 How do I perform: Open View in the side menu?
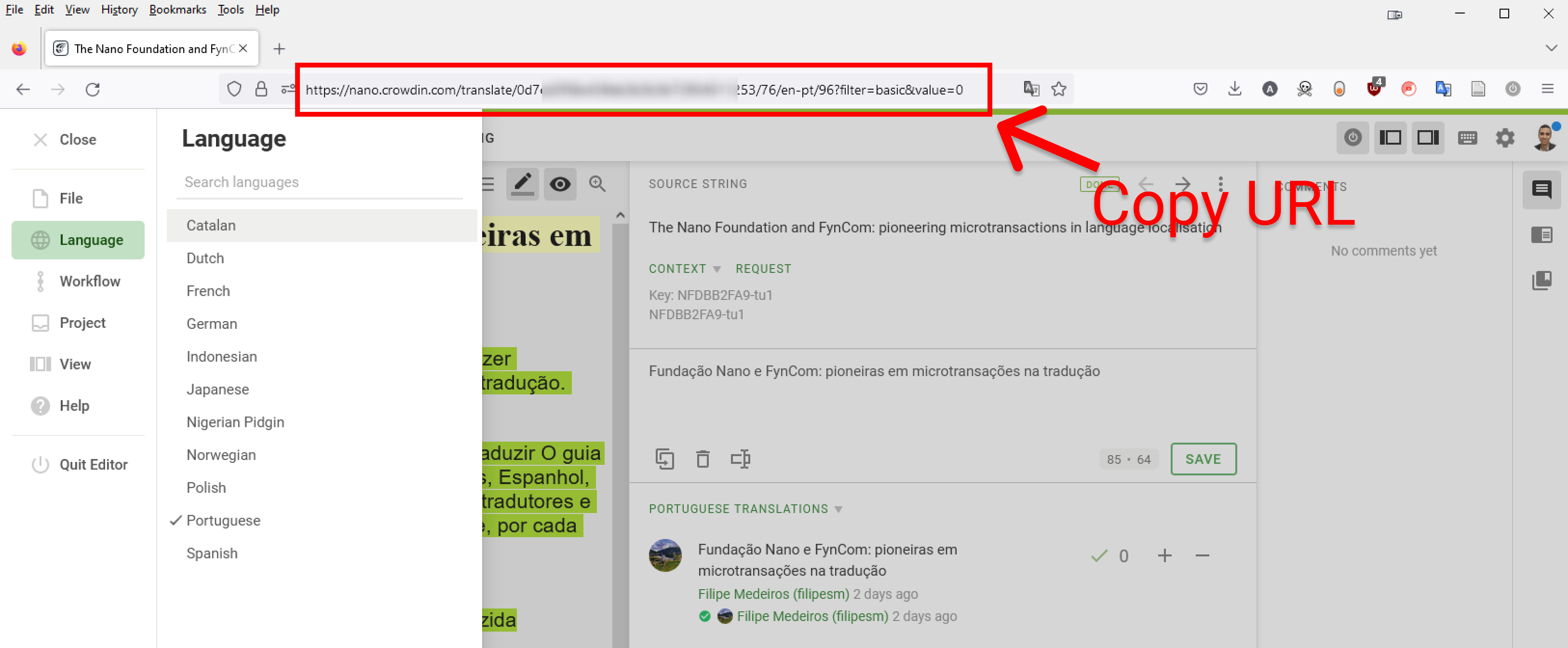coord(78,364)
